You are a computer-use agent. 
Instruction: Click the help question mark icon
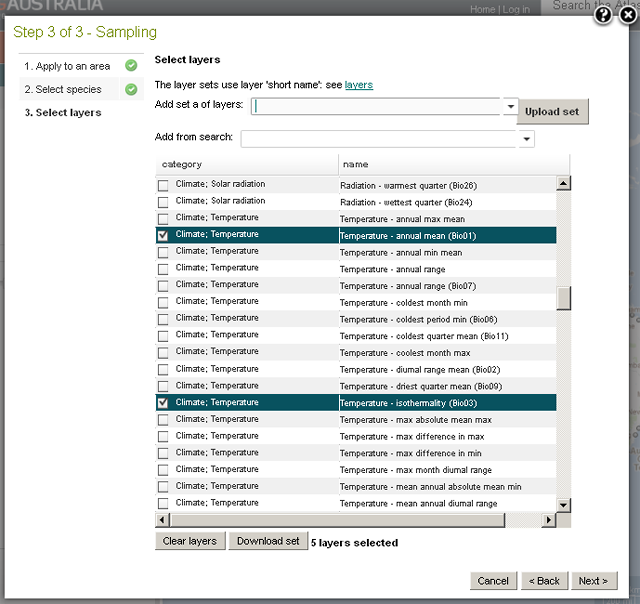point(603,14)
